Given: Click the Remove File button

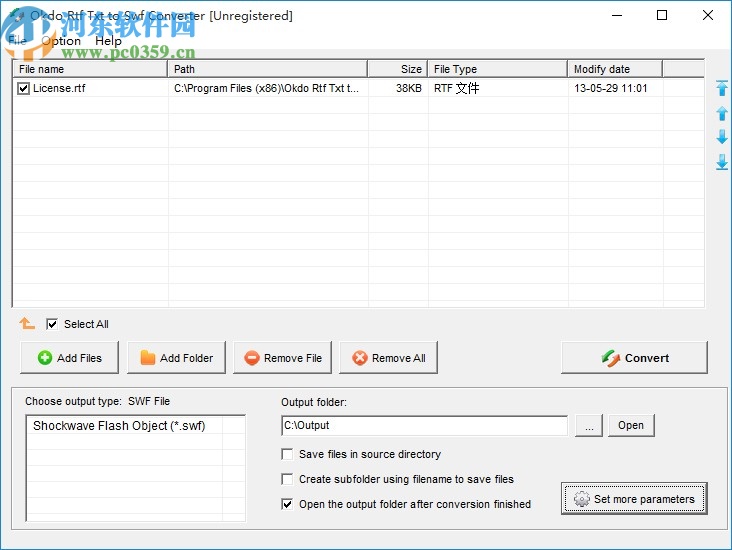Looking at the screenshot, I should point(282,358).
